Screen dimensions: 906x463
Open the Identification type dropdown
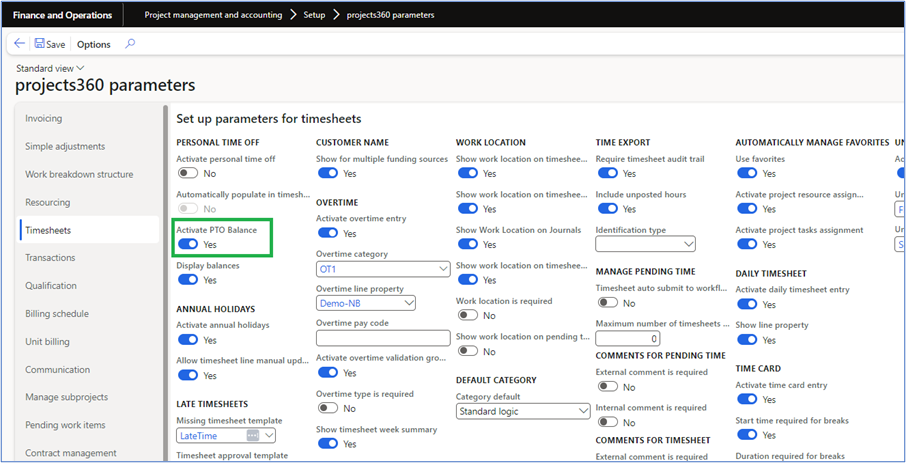pyautogui.click(x=689, y=244)
